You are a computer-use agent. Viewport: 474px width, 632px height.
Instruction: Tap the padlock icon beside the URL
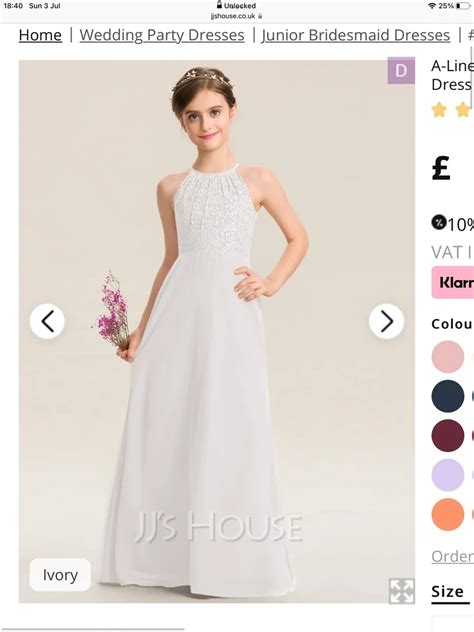pyautogui.click(x=260, y=16)
